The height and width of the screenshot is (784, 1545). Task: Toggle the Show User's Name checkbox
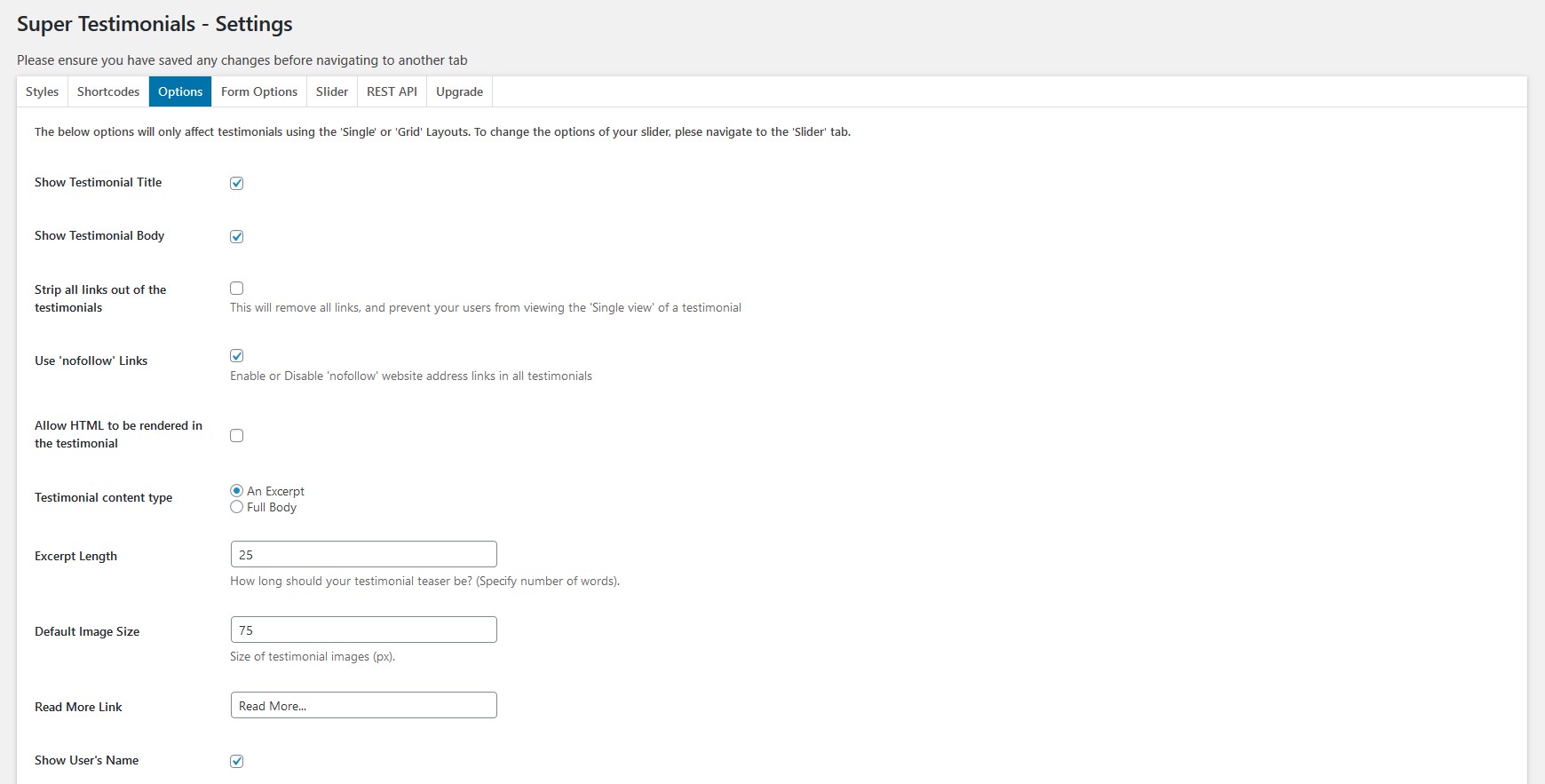(x=237, y=761)
